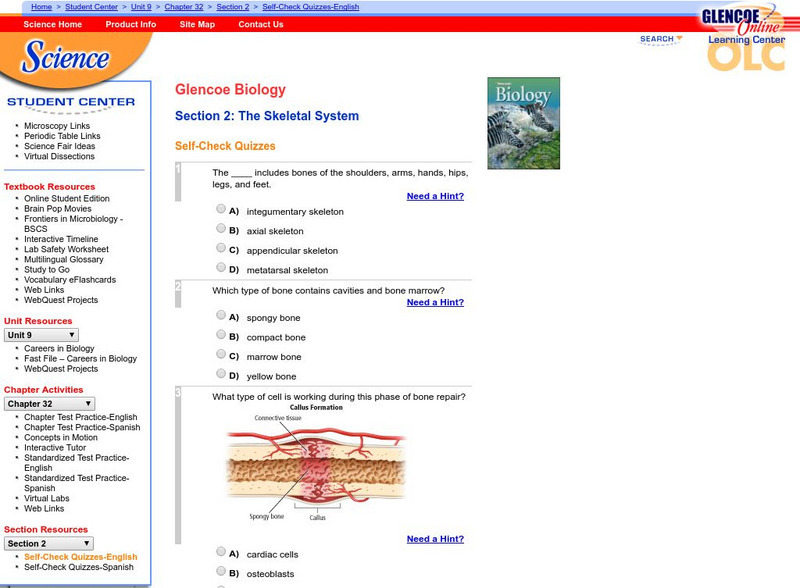Pick answer B compact bone
Viewport: 800px width, 588px height.
click(221, 334)
